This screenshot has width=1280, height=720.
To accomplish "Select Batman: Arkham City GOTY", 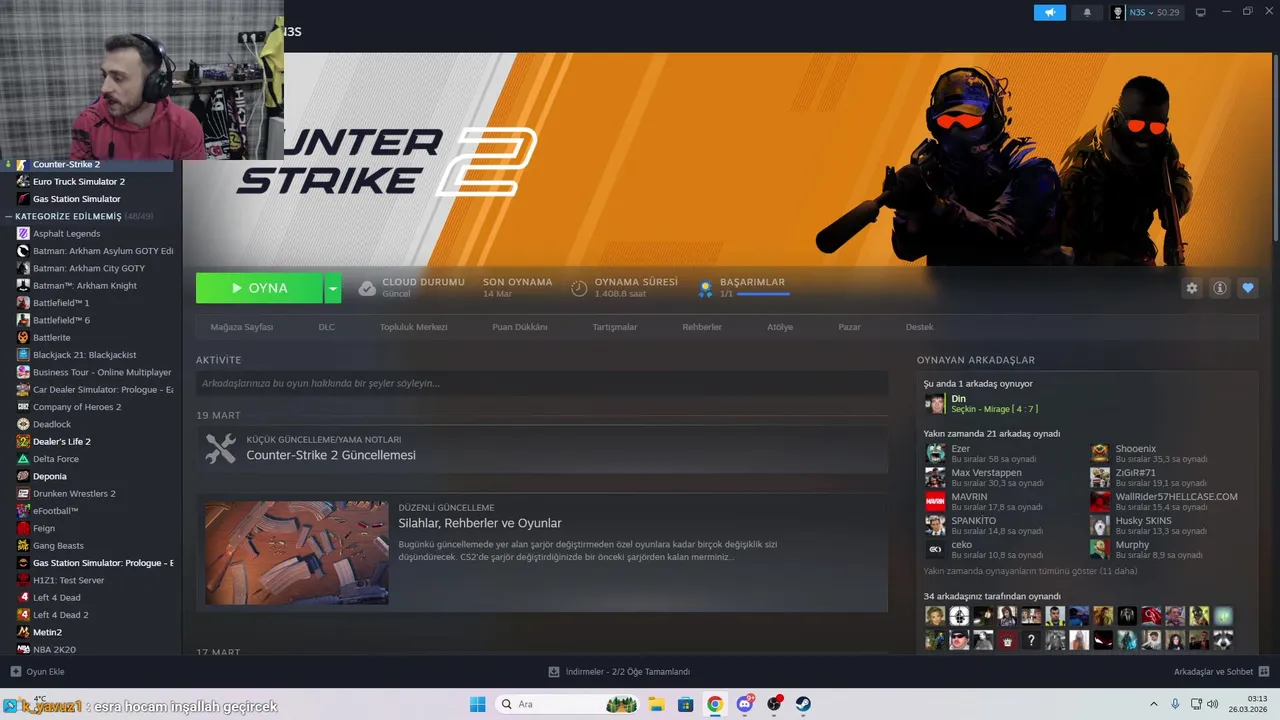I will click(89, 268).
